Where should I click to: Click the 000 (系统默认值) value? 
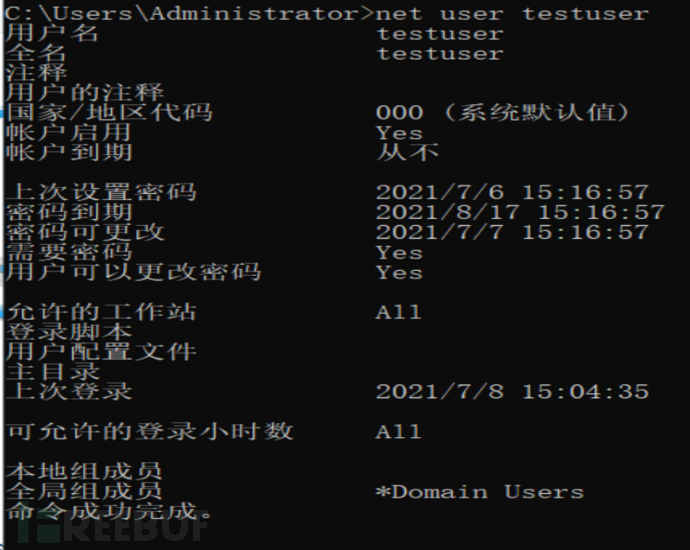point(503,113)
